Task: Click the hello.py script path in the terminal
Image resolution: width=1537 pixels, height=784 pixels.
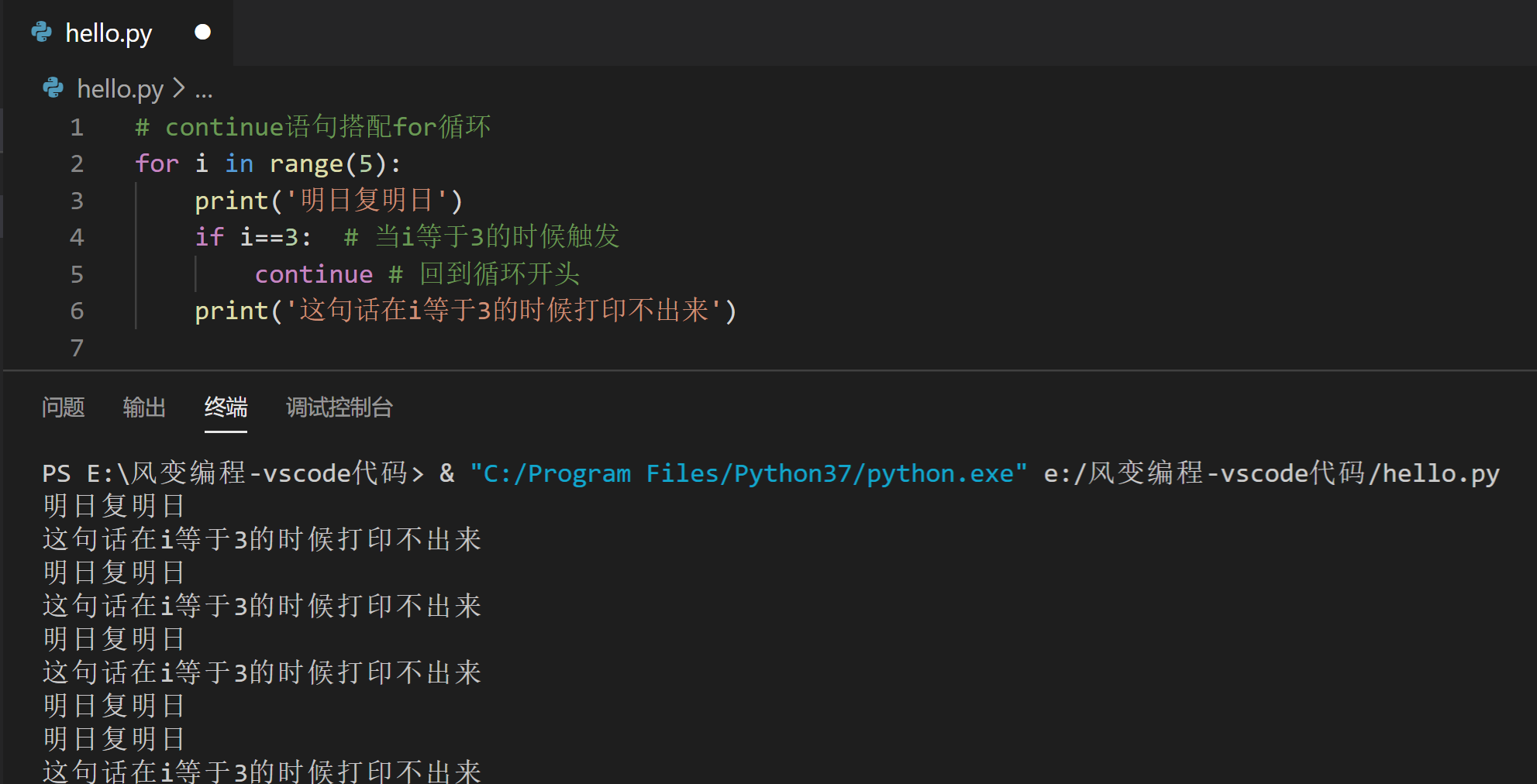Action: pyautogui.click(x=1272, y=473)
